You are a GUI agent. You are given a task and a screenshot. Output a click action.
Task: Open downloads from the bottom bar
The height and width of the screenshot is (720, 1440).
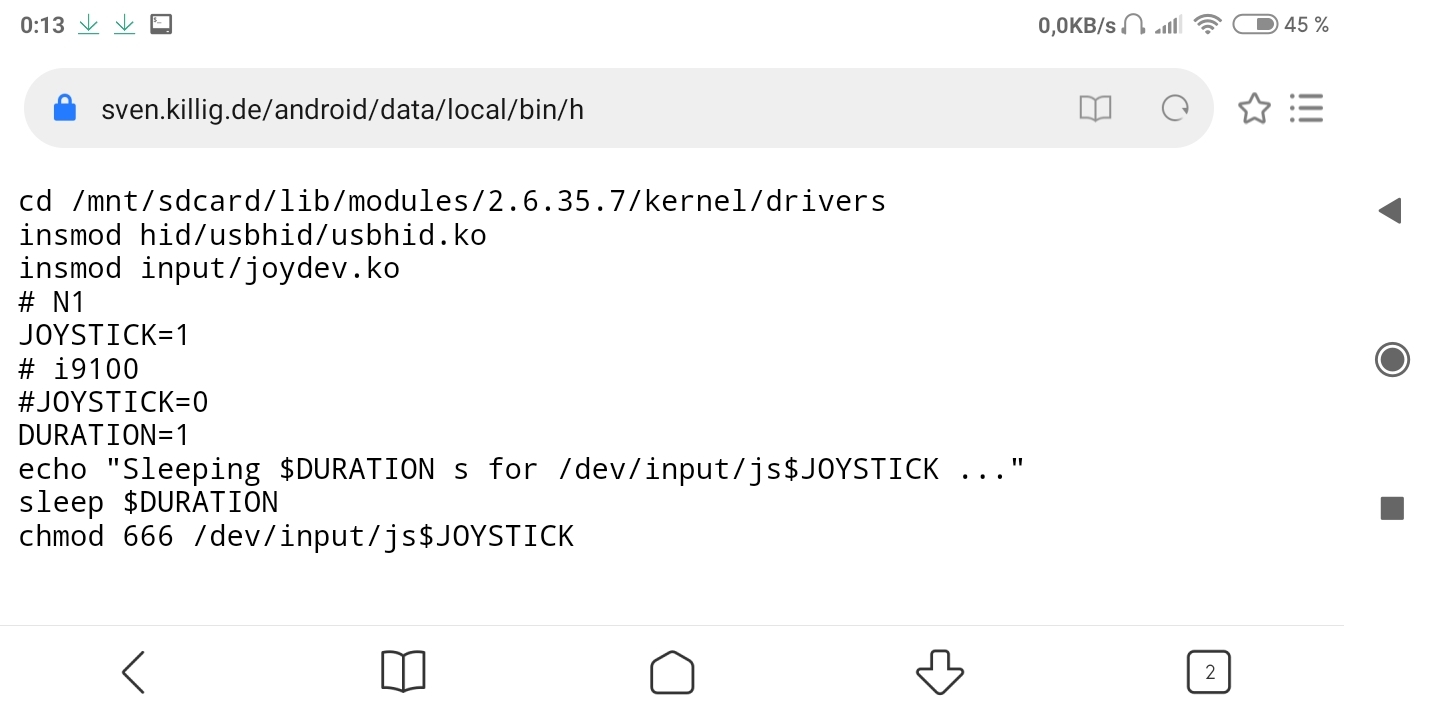click(940, 672)
